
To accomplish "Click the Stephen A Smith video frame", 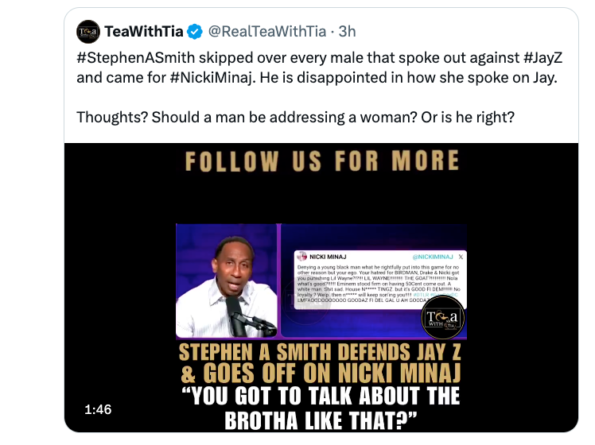I will tap(227, 281).
